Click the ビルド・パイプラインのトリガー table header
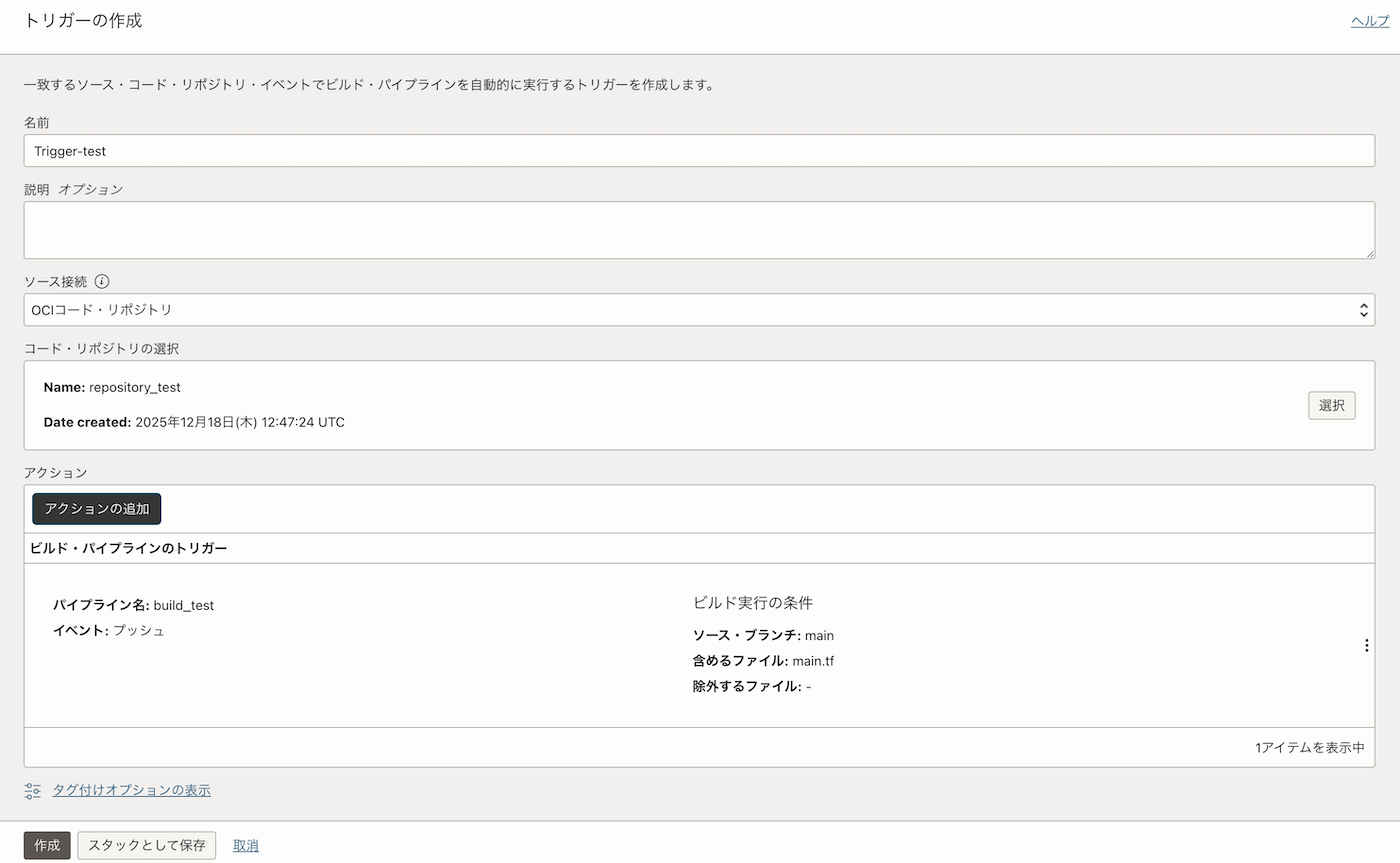1400x863 pixels. click(x=129, y=548)
